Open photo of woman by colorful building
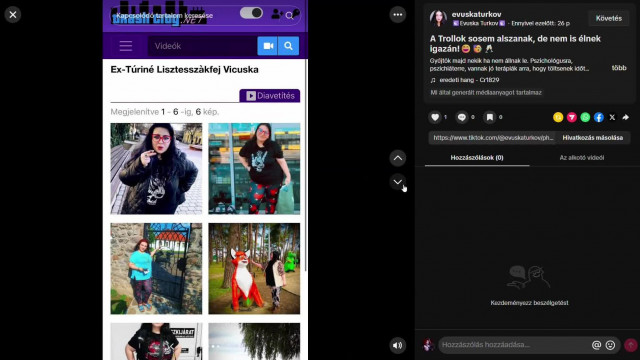 [254, 169]
